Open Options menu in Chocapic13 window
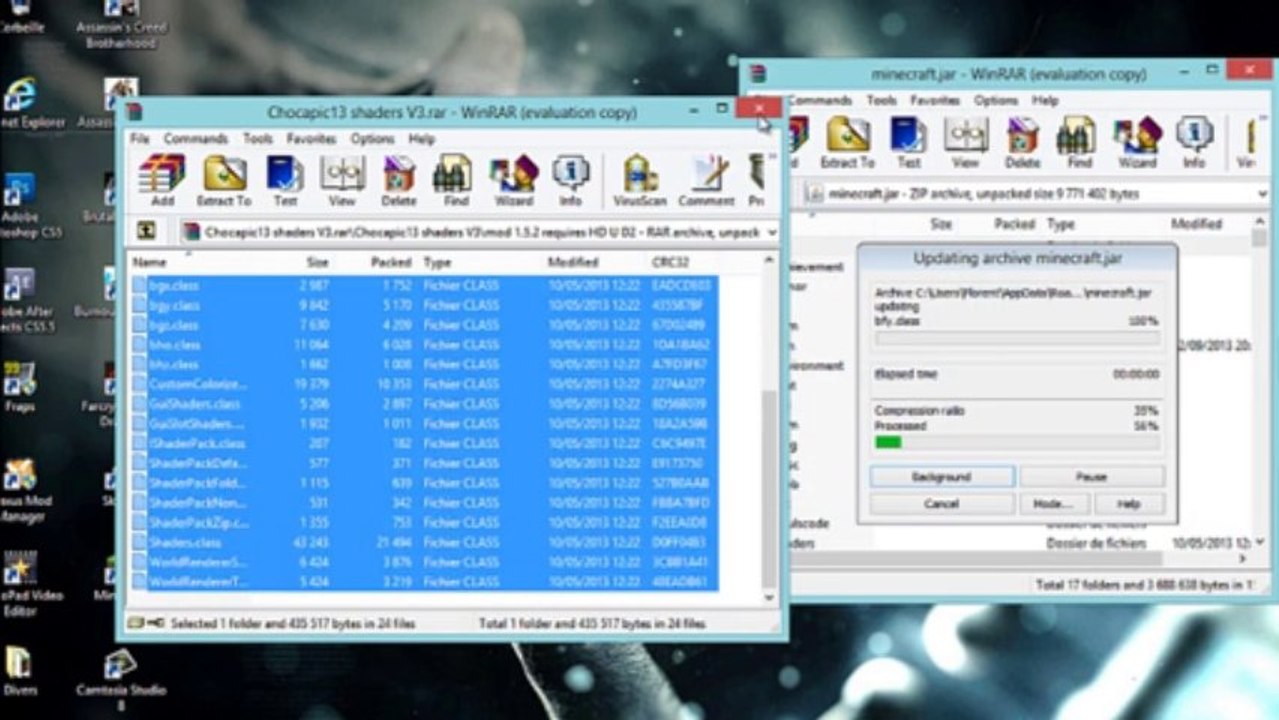This screenshot has width=1279, height=720. (372, 139)
